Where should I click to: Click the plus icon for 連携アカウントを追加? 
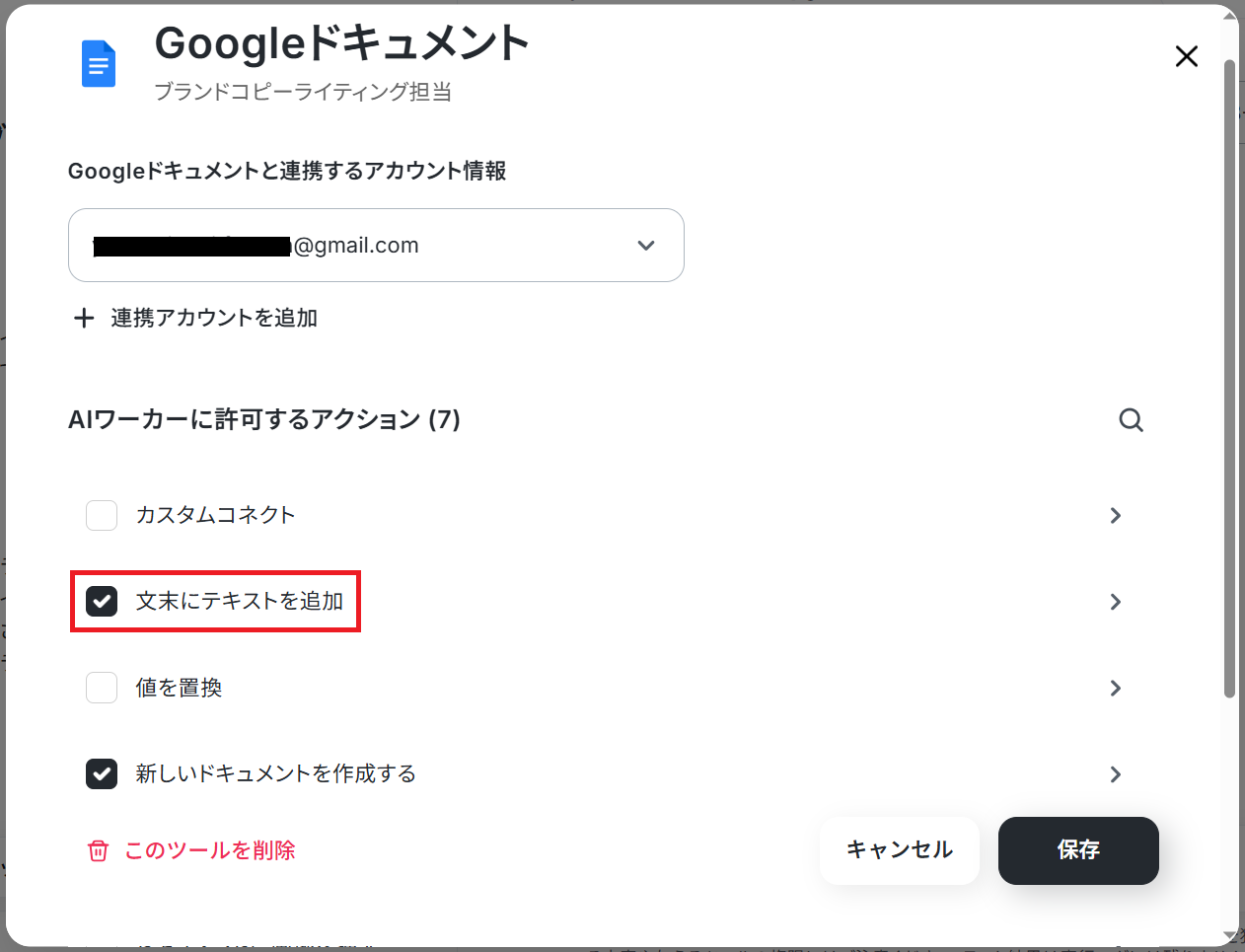tap(84, 318)
